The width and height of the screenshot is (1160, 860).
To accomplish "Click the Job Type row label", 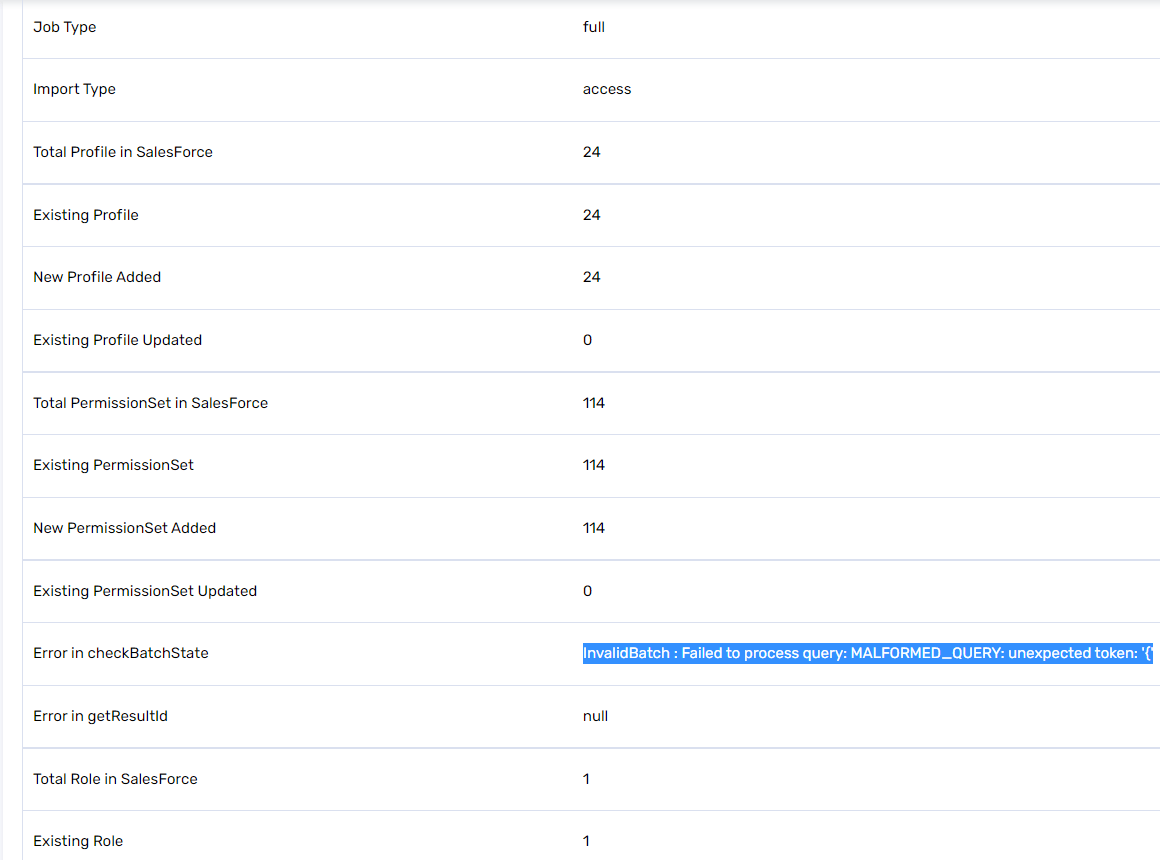I will (64, 27).
